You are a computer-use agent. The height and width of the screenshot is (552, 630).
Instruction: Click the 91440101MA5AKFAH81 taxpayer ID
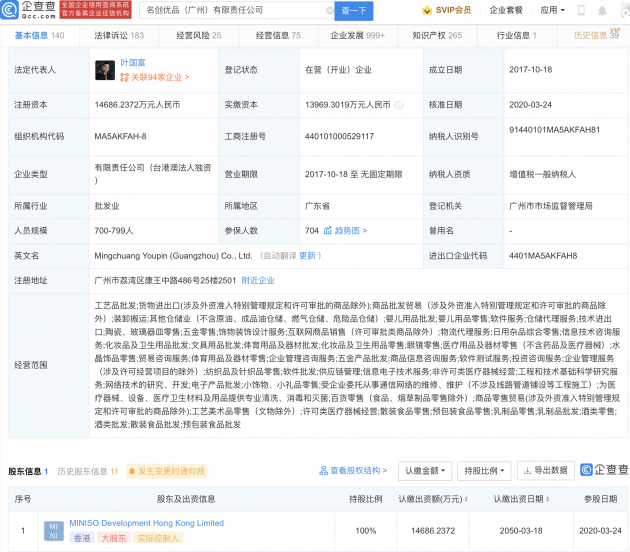click(x=554, y=130)
